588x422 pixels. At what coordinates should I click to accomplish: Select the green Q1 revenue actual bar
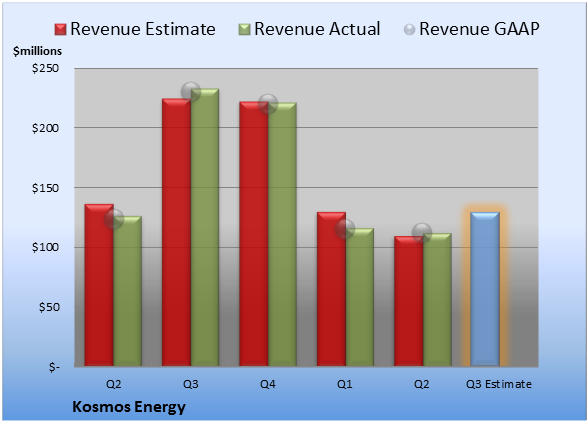pos(360,297)
